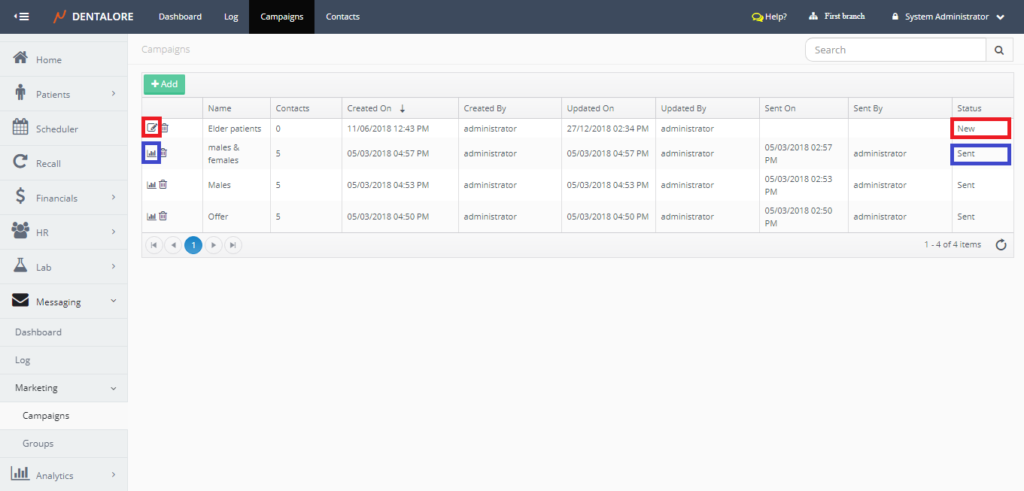Click trash icon in the Offer row
Image resolution: width=1024 pixels, height=491 pixels.
tap(163, 216)
